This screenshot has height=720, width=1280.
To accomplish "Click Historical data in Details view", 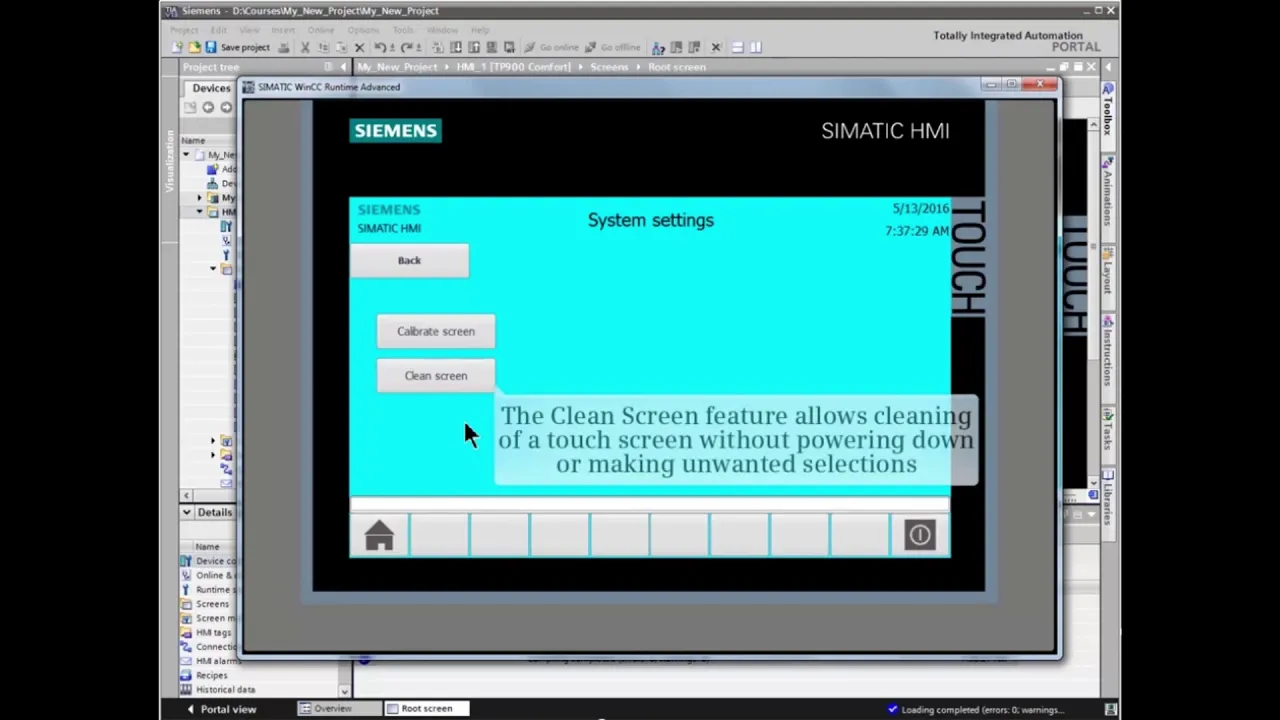I will [225, 689].
